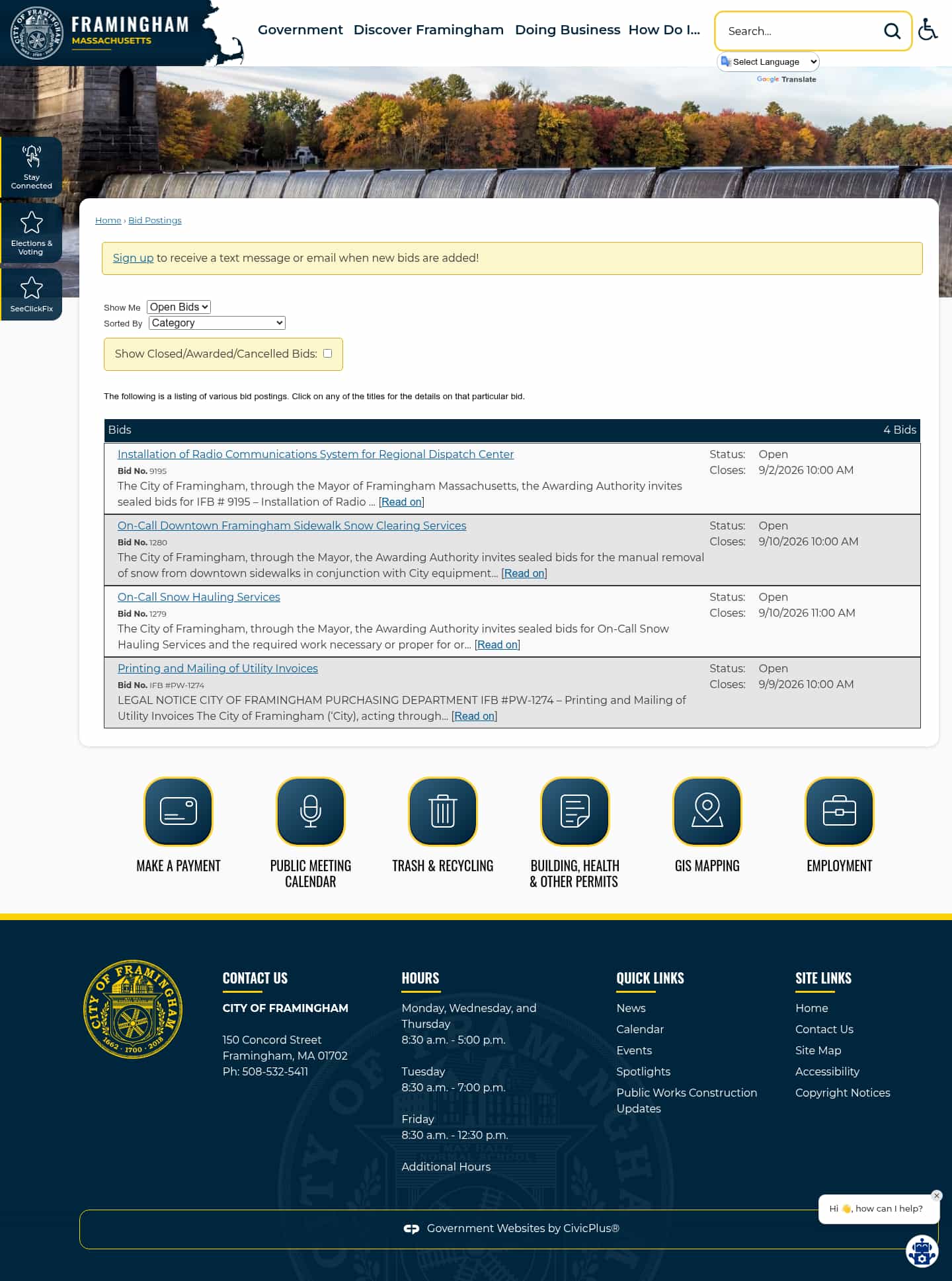Image resolution: width=952 pixels, height=1281 pixels.
Task: Click Government Websites by CivicPlus link
Action: [x=523, y=1228]
